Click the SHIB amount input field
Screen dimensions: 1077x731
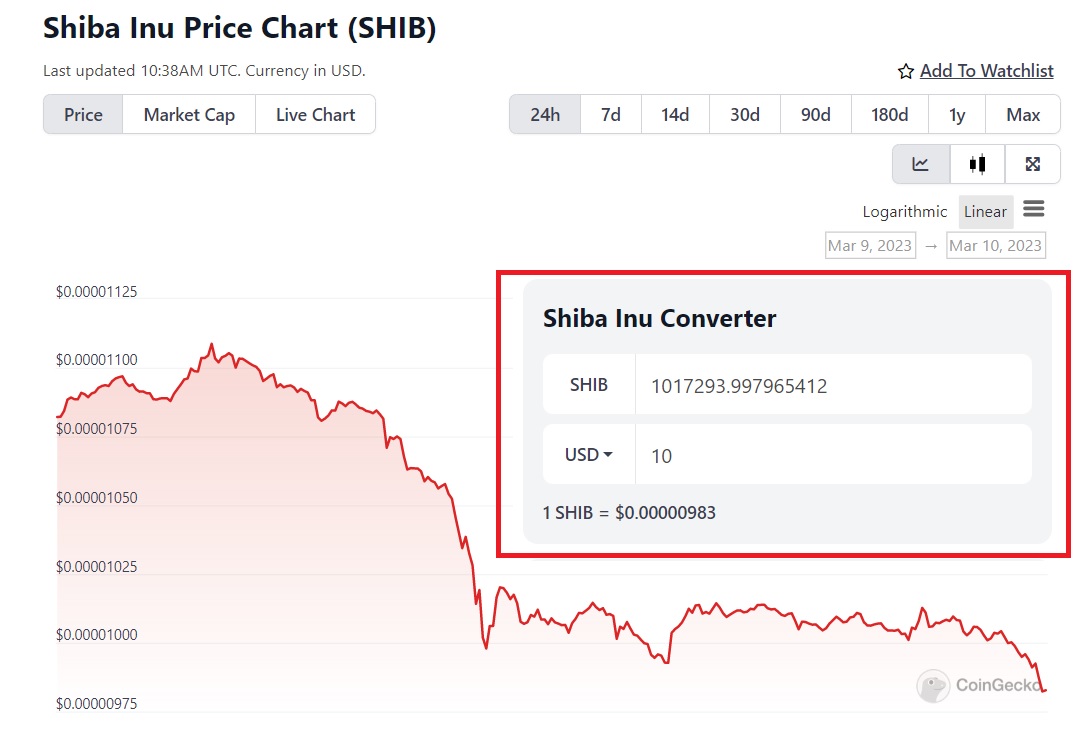click(833, 383)
